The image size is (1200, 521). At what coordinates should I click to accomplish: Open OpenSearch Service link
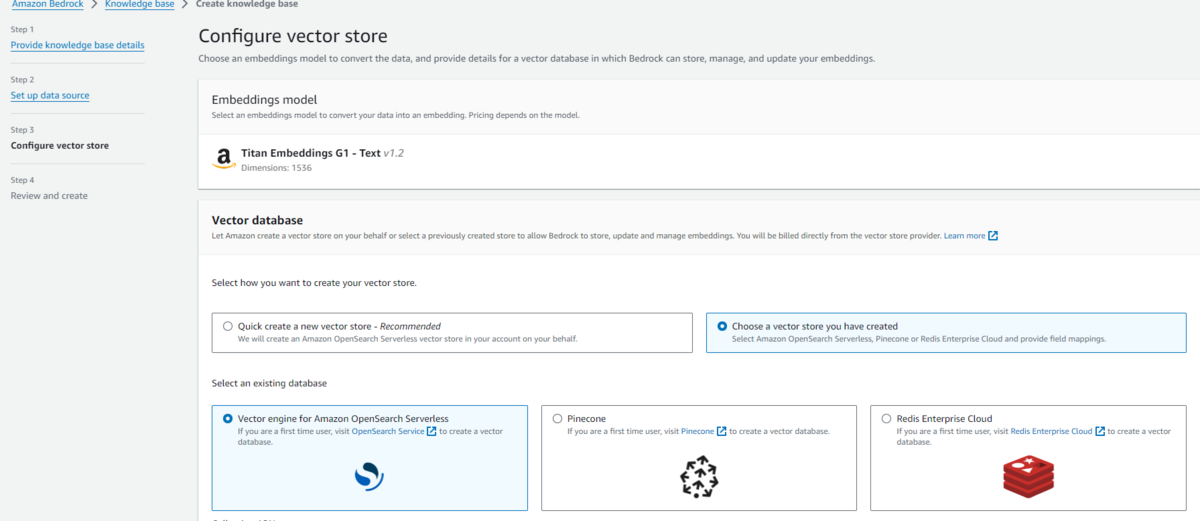coord(387,431)
